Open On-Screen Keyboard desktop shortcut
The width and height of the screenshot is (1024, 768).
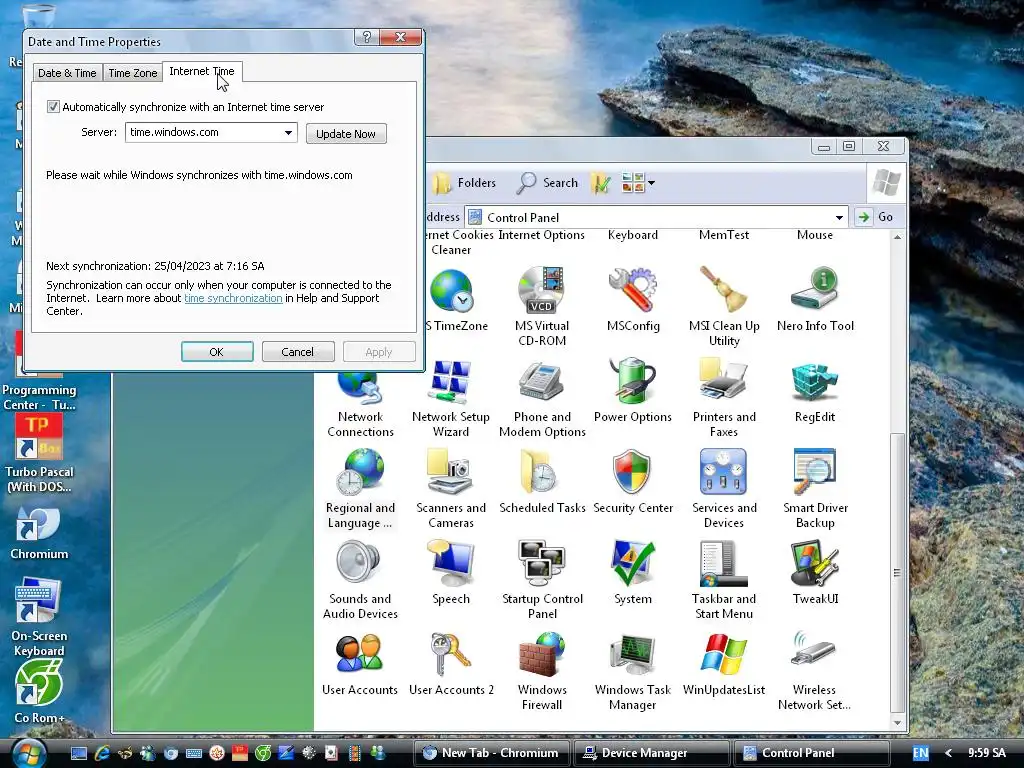[x=39, y=618]
